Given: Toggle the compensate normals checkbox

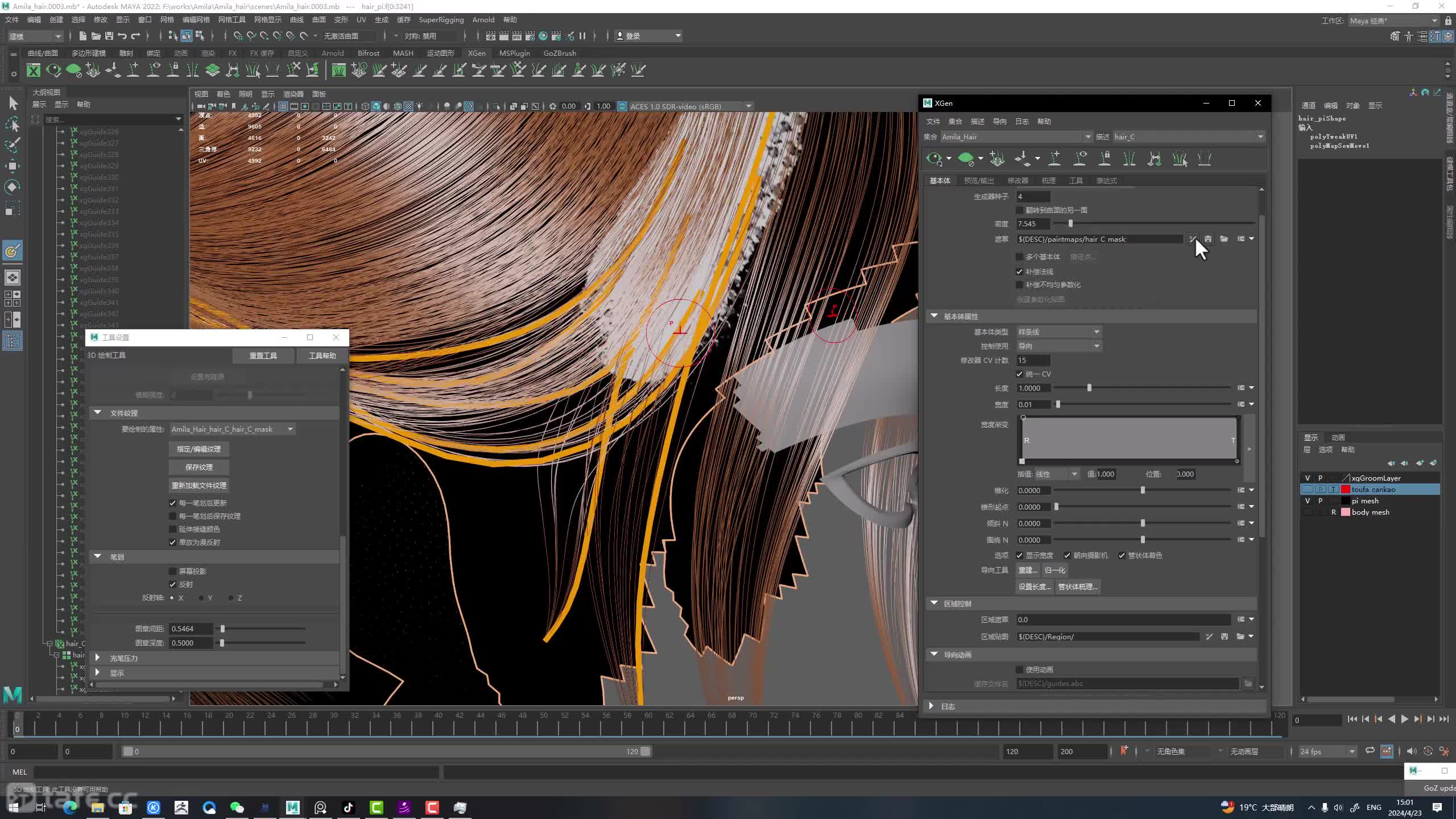Looking at the screenshot, I should point(1020,272).
